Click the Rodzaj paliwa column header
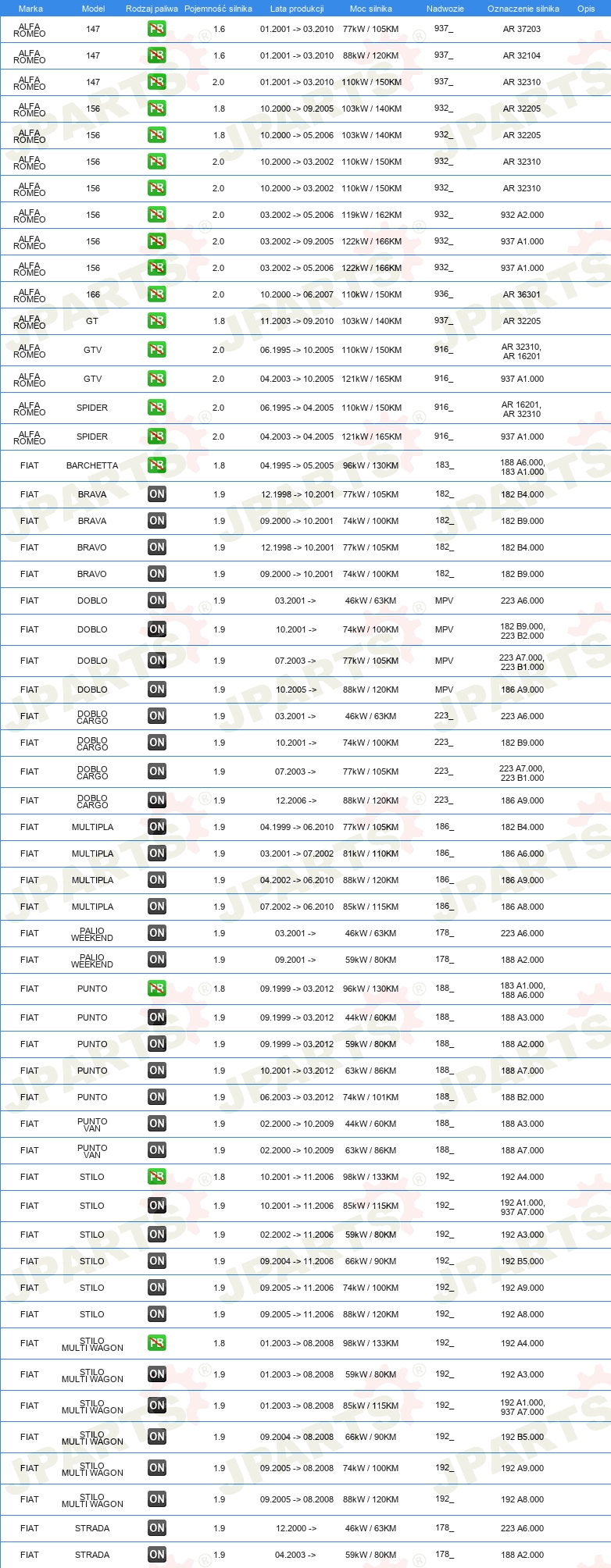 pyautogui.click(x=152, y=9)
